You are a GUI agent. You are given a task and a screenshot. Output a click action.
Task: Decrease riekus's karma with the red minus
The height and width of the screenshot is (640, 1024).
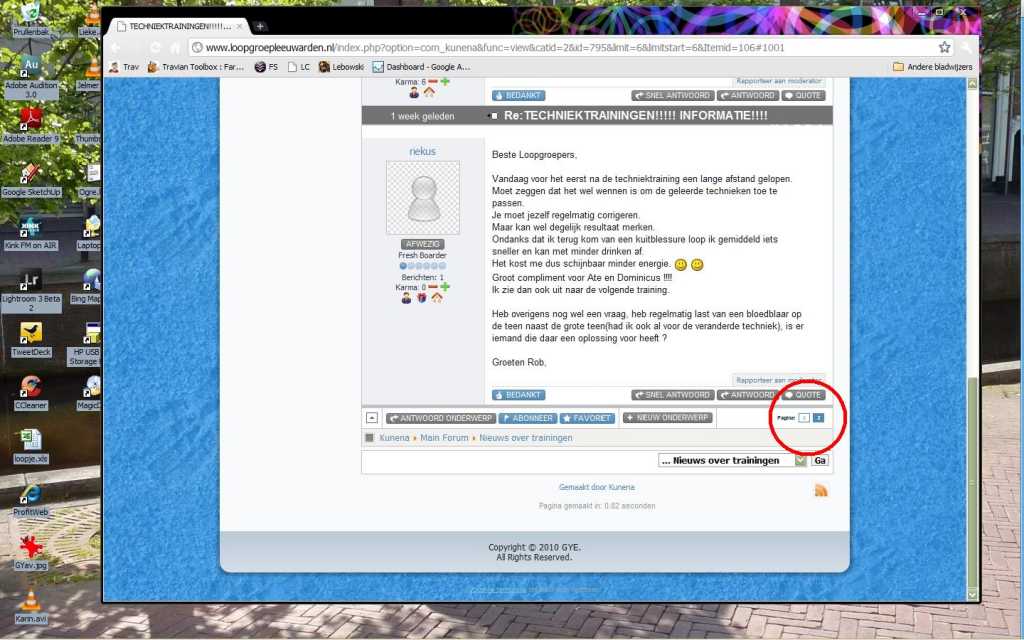(x=433, y=287)
